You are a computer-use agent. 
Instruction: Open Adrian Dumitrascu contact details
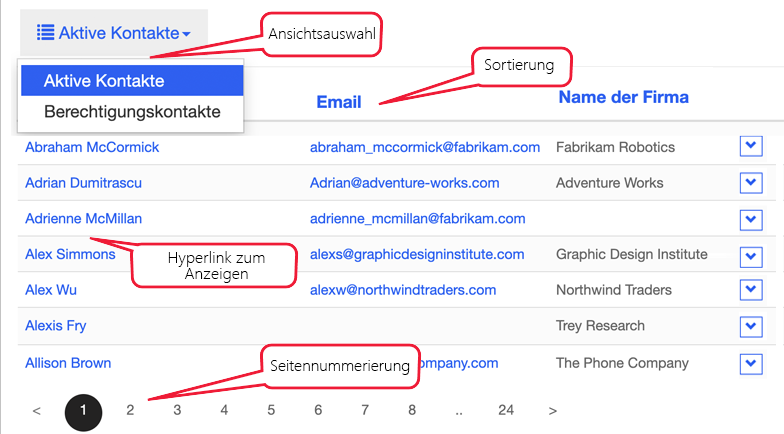pos(83,183)
